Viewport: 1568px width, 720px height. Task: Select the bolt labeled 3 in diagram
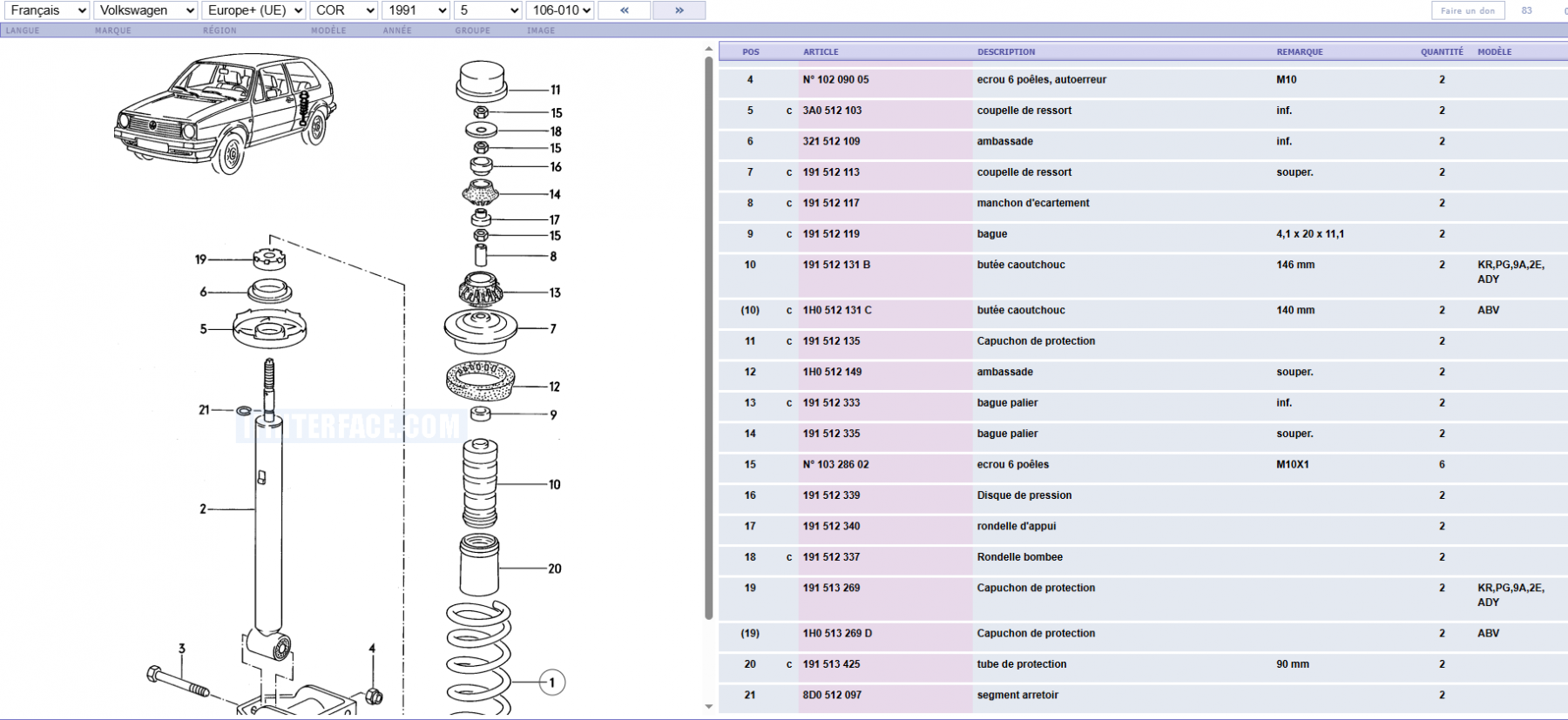[x=178, y=682]
